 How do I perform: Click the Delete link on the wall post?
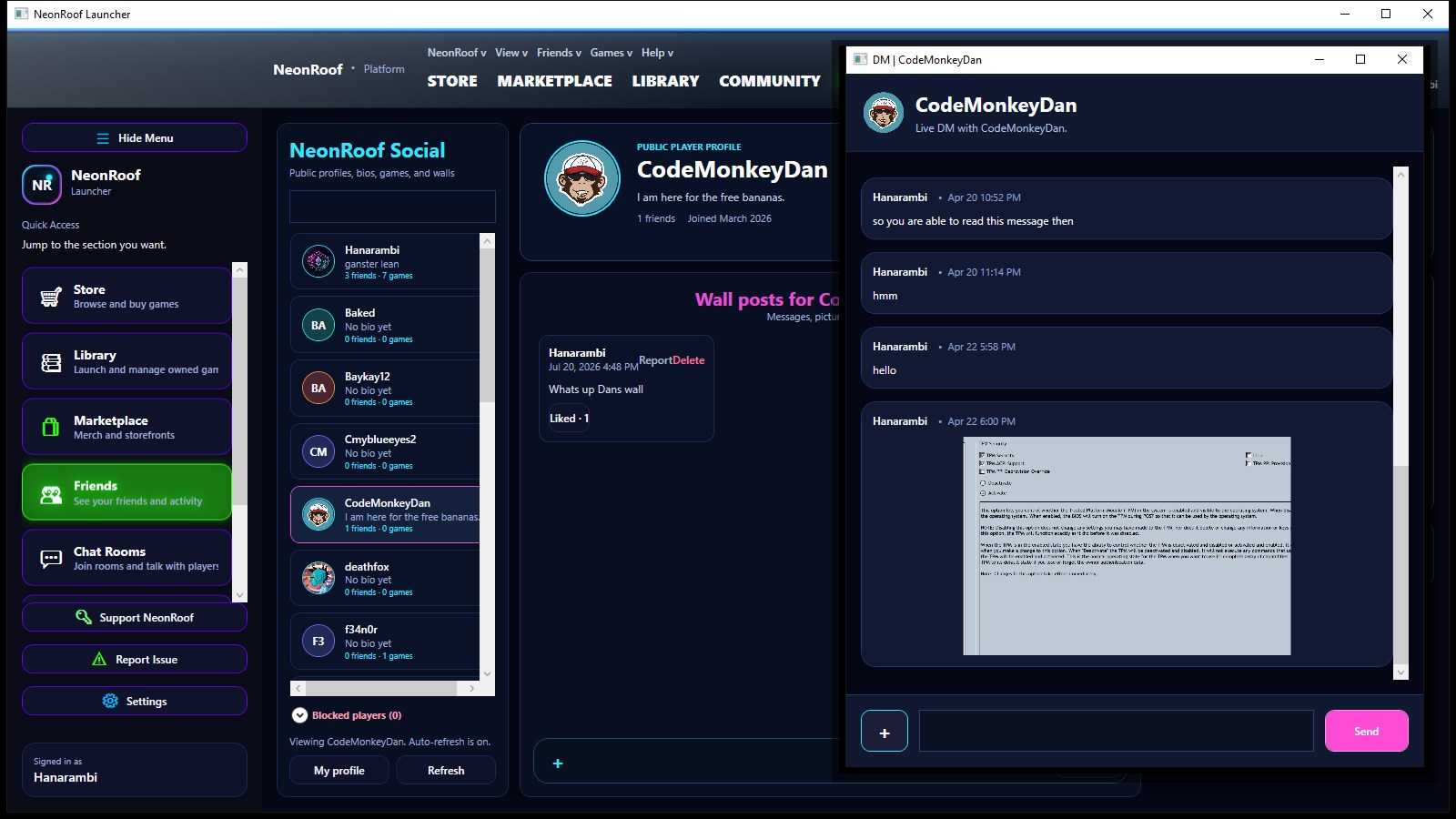(689, 360)
